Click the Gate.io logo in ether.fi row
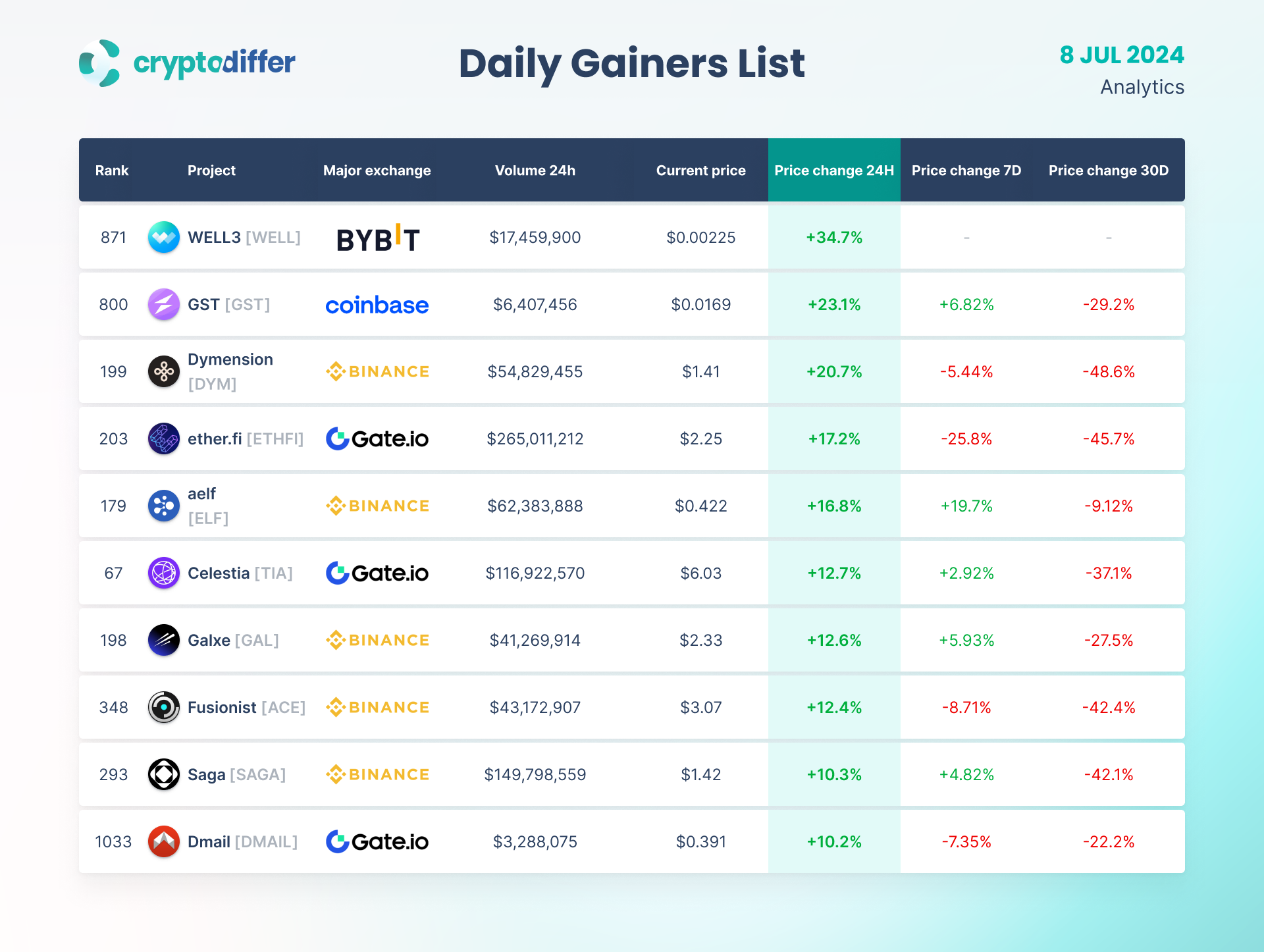This screenshot has height=952, width=1264. pos(377,438)
